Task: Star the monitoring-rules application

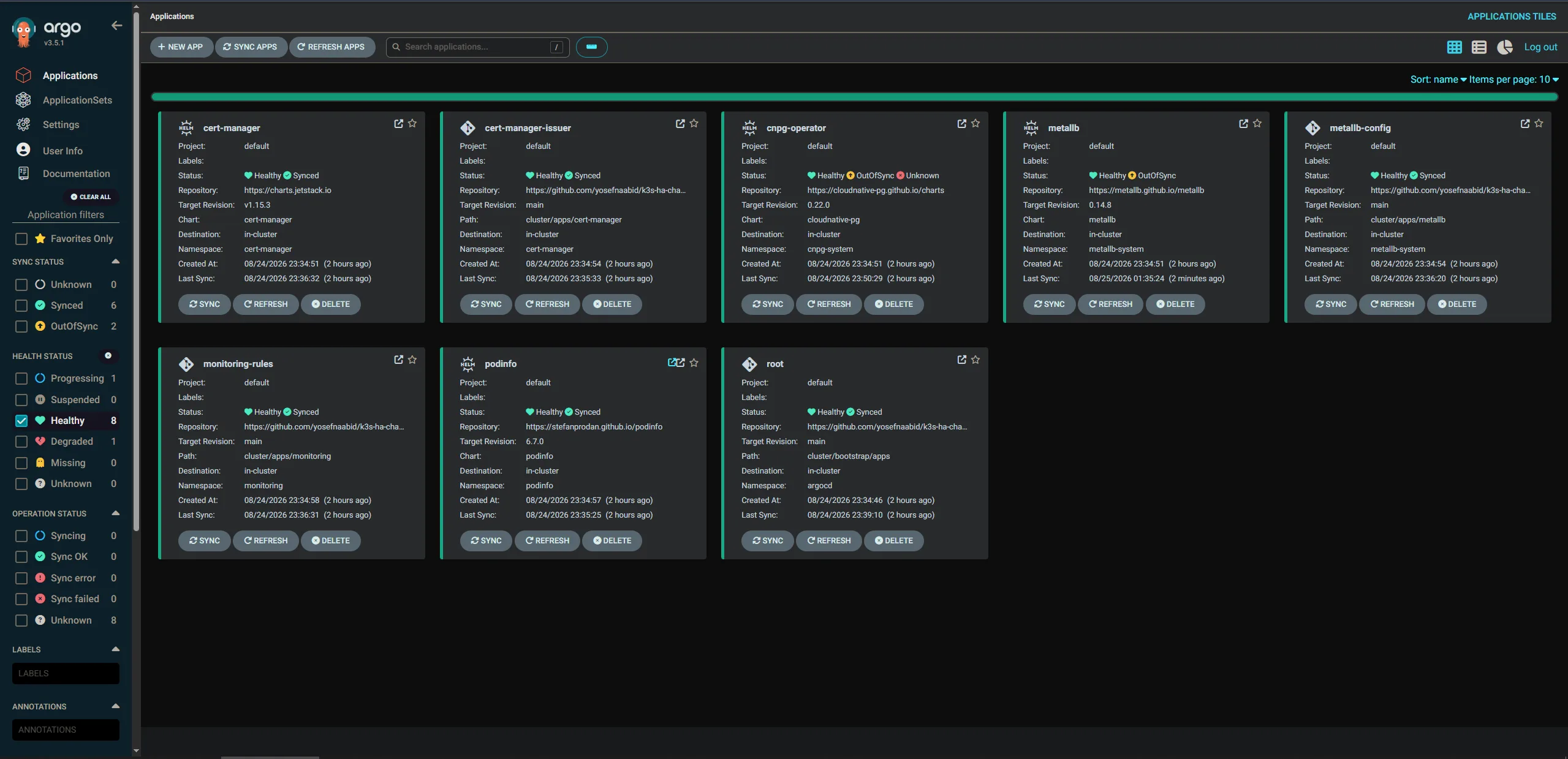Action: click(412, 360)
